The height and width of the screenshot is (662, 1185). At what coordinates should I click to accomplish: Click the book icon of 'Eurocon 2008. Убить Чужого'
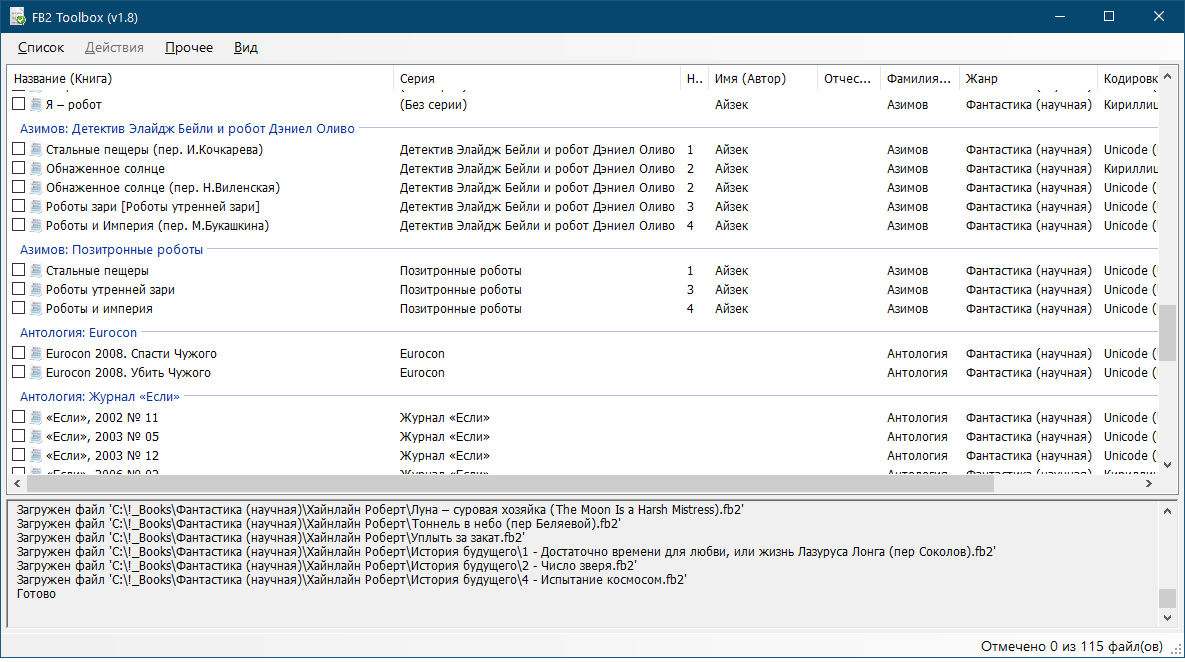point(36,373)
